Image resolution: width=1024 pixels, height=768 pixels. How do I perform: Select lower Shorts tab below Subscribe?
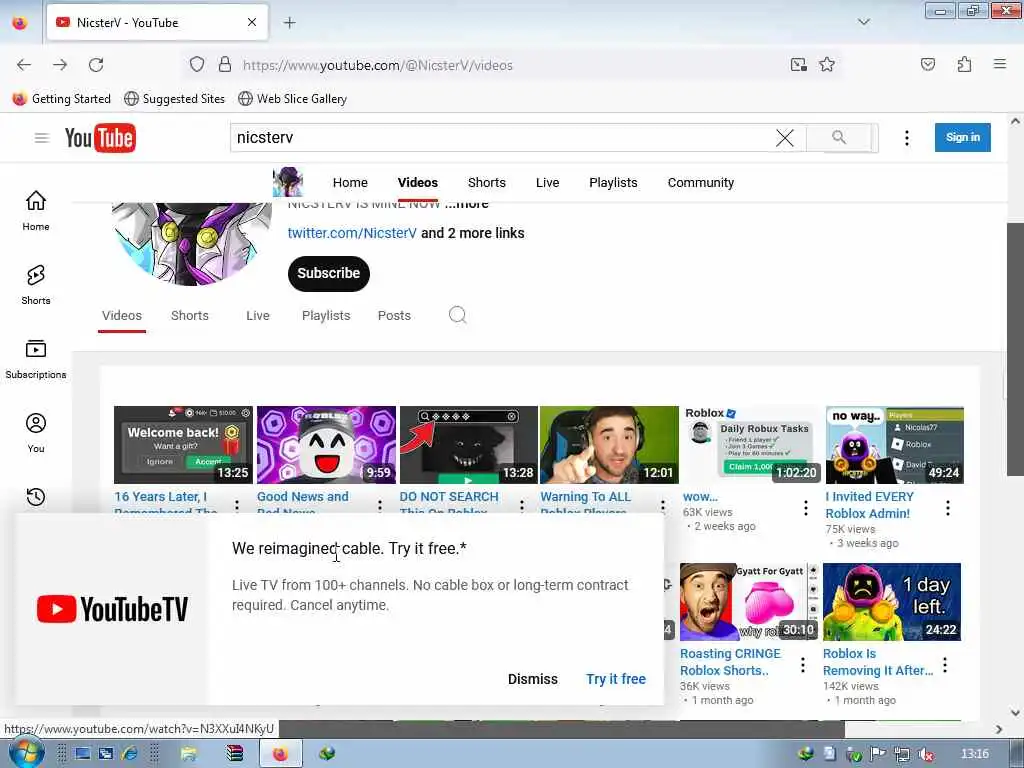tap(190, 315)
